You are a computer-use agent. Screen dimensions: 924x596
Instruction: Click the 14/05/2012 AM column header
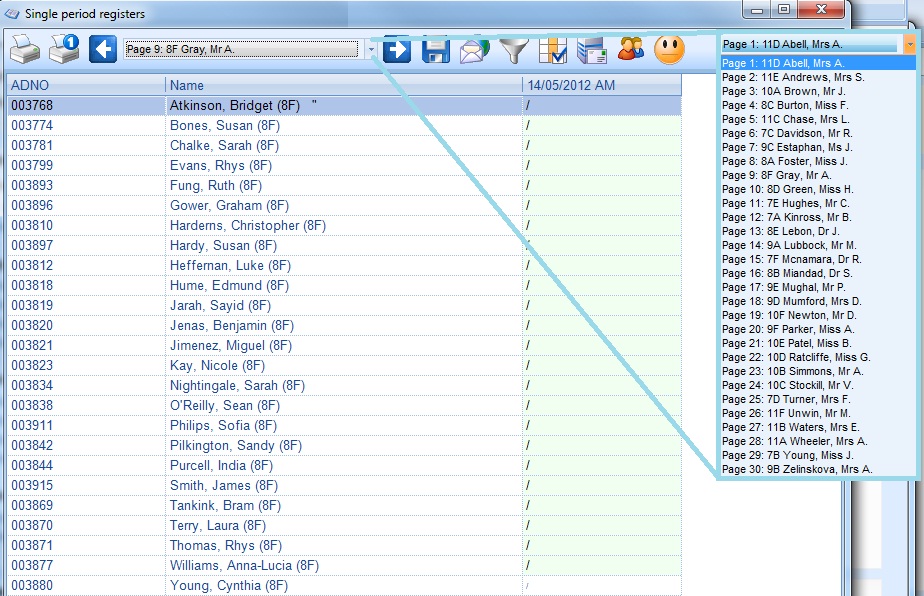click(x=602, y=85)
